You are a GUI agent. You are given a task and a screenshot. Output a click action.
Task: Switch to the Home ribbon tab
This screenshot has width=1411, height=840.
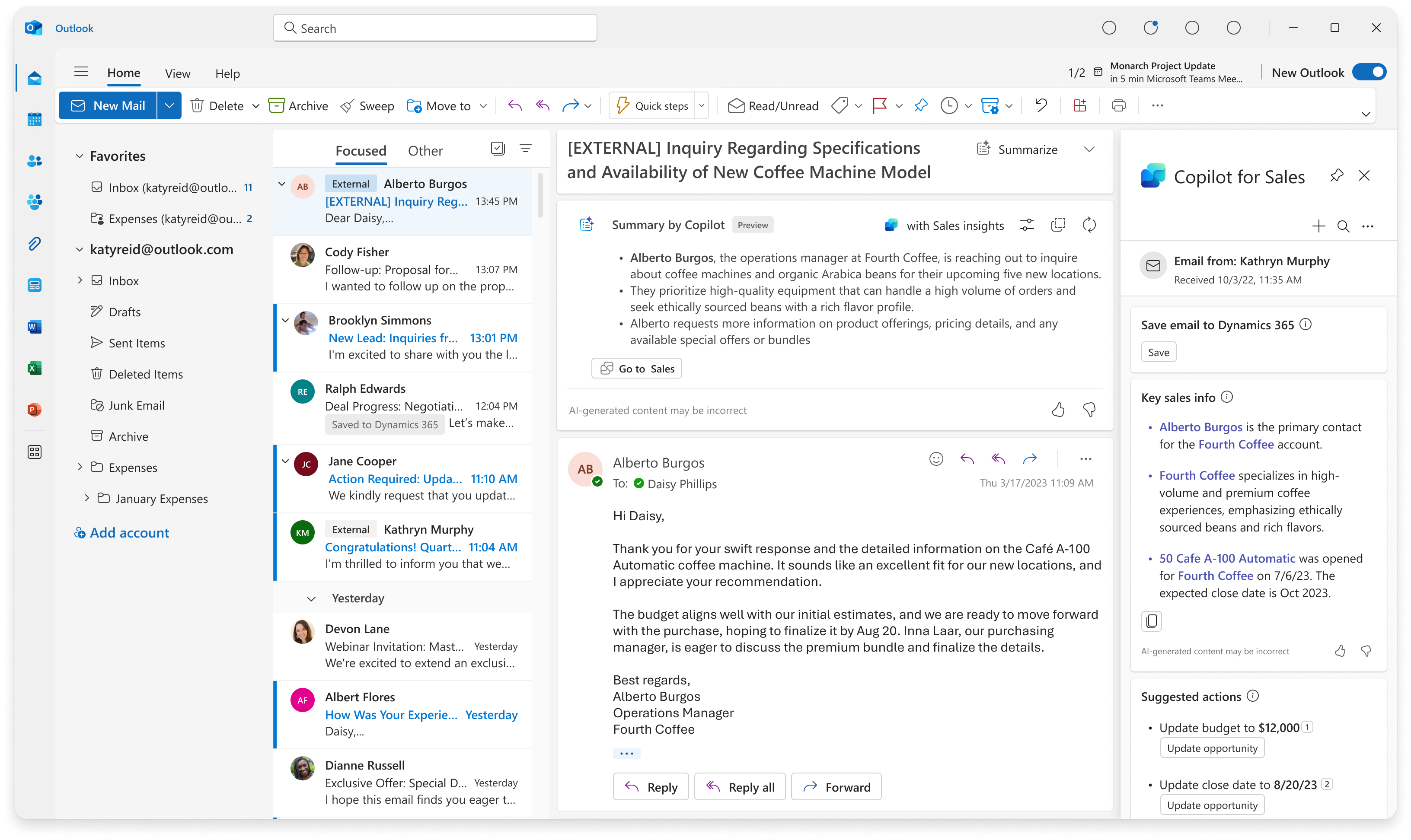tap(124, 73)
